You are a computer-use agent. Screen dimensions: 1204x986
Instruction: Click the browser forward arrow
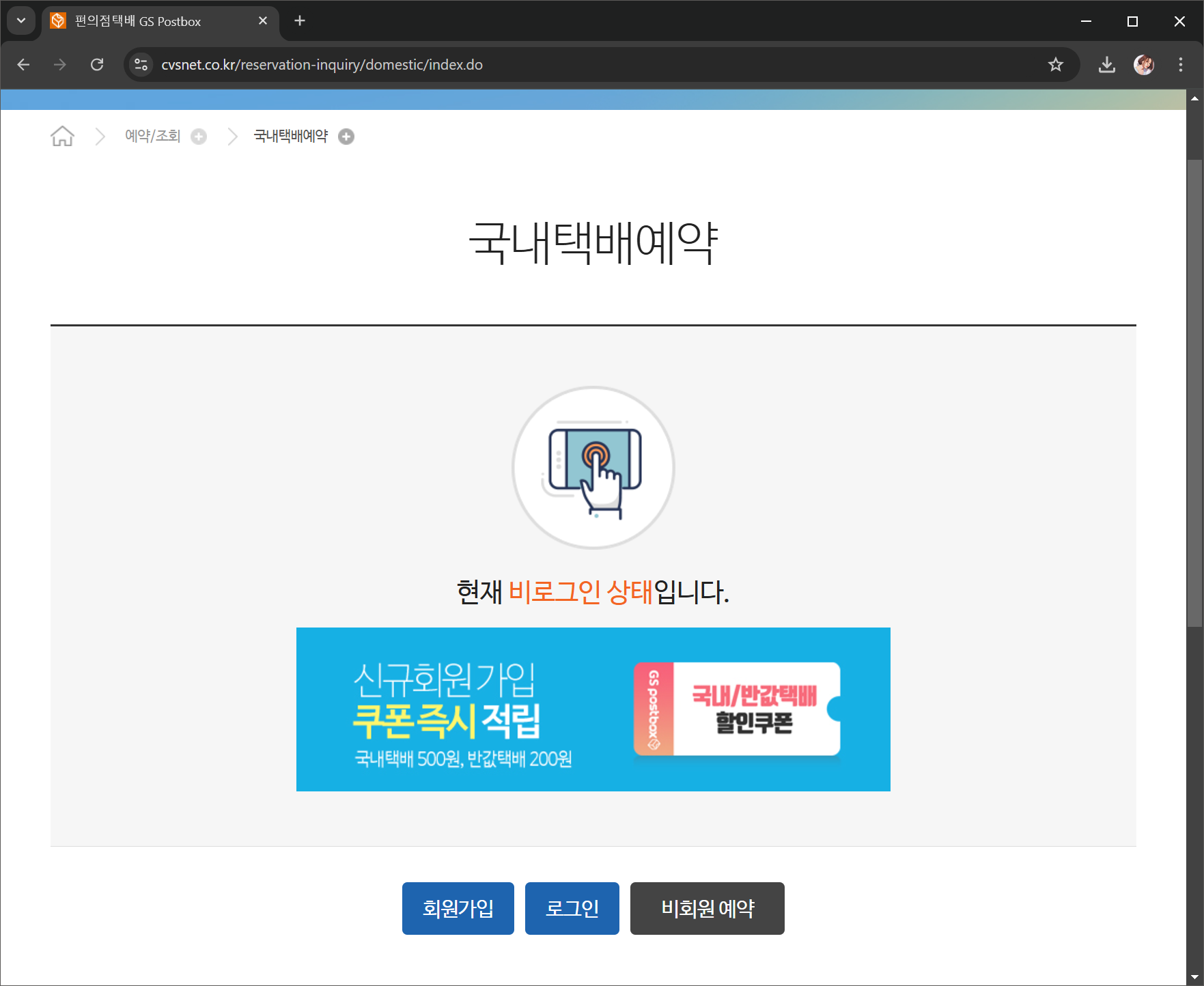point(60,65)
